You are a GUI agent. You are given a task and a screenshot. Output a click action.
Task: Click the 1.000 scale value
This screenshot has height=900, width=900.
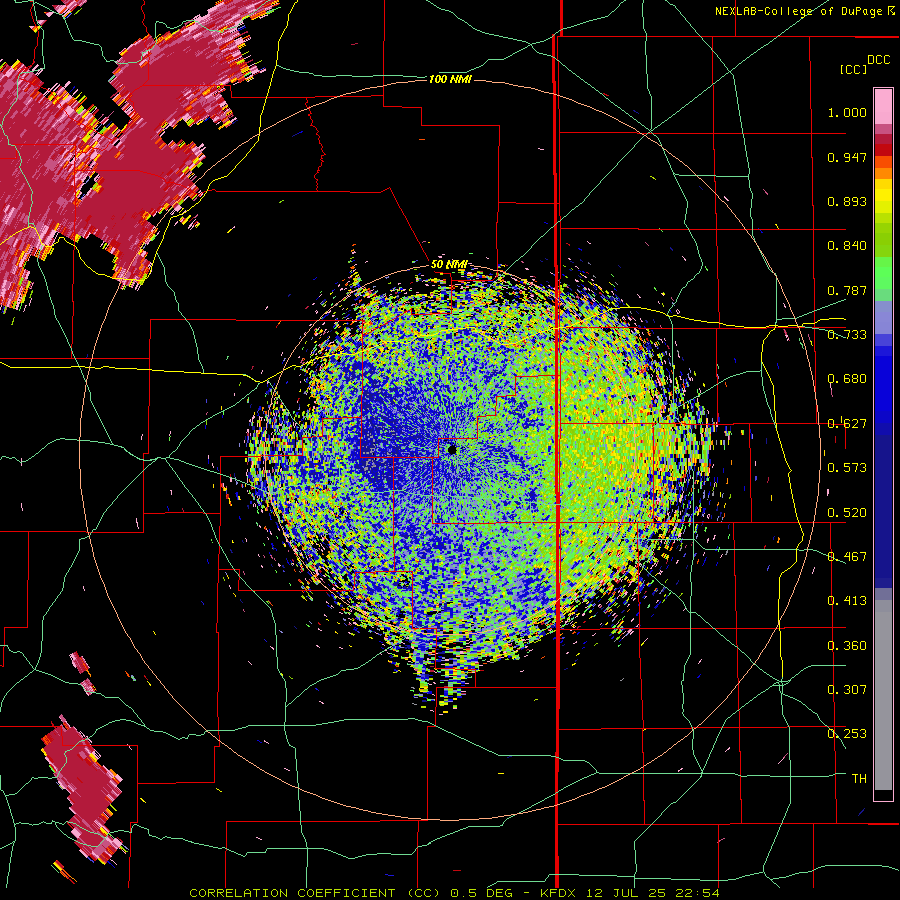coord(847,112)
